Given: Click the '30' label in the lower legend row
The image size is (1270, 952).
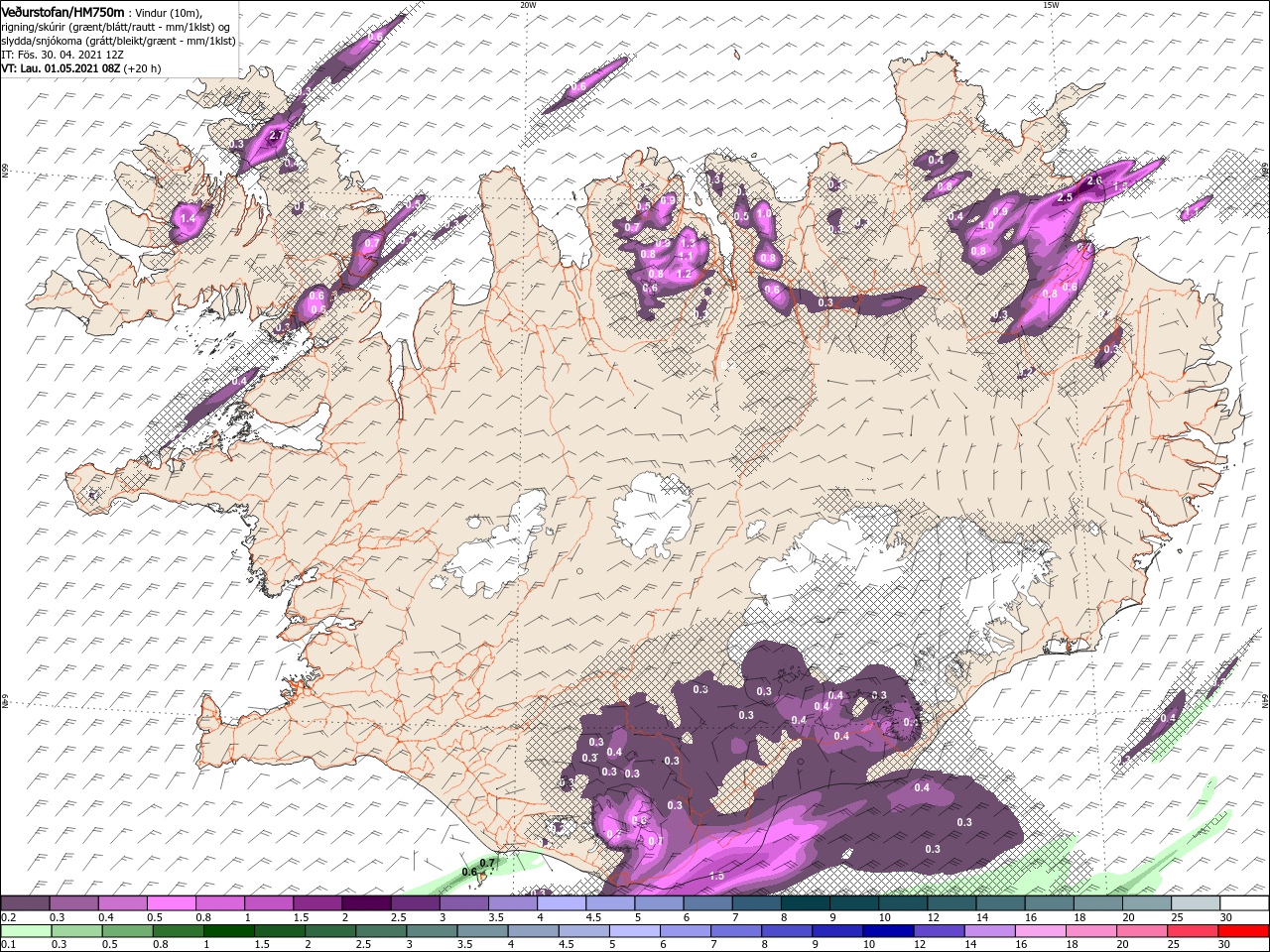Looking at the screenshot, I should pos(1222,945).
